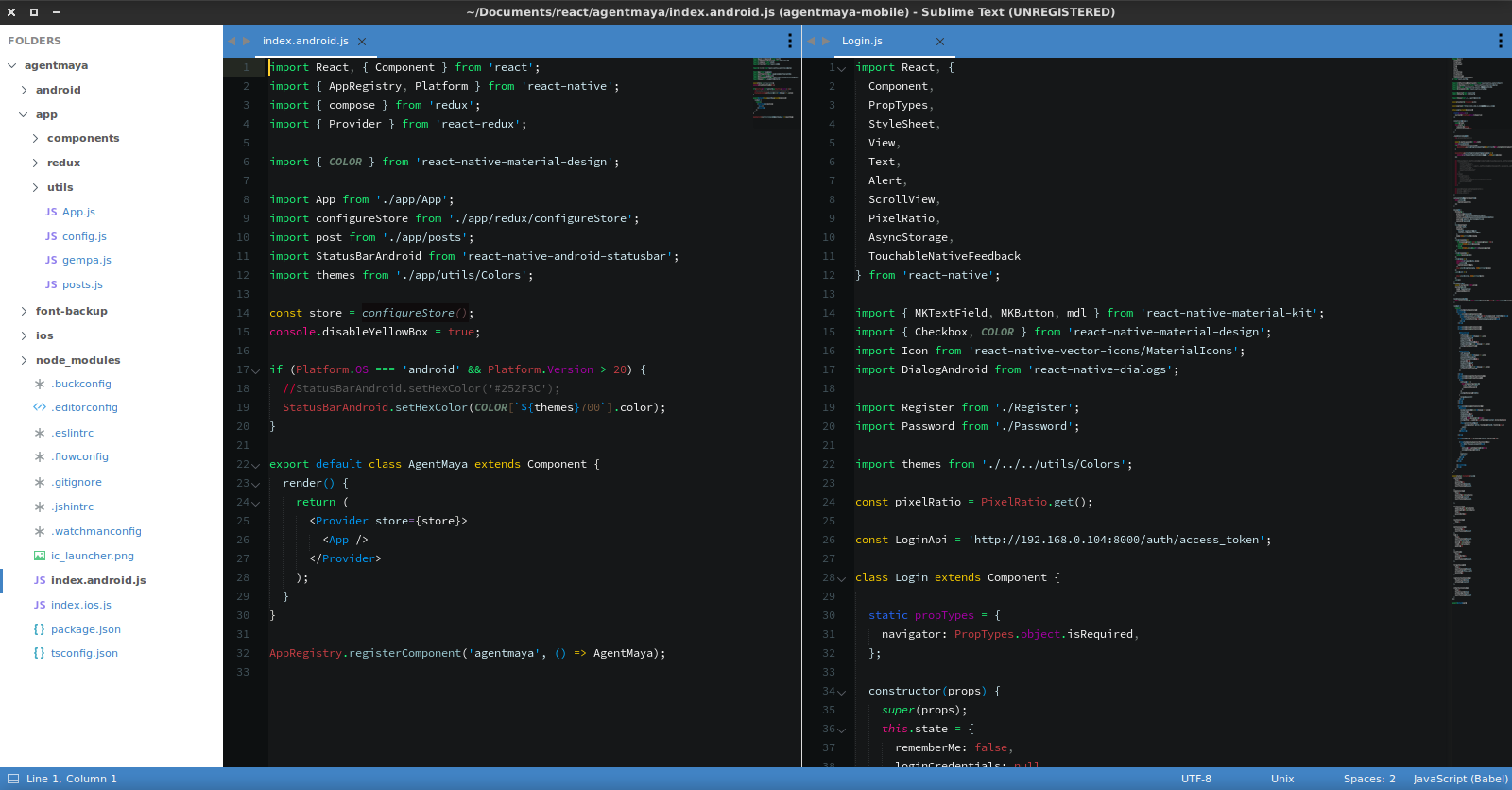
Task: Click FOLDERS sidebar heading
Action: click(34, 41)
